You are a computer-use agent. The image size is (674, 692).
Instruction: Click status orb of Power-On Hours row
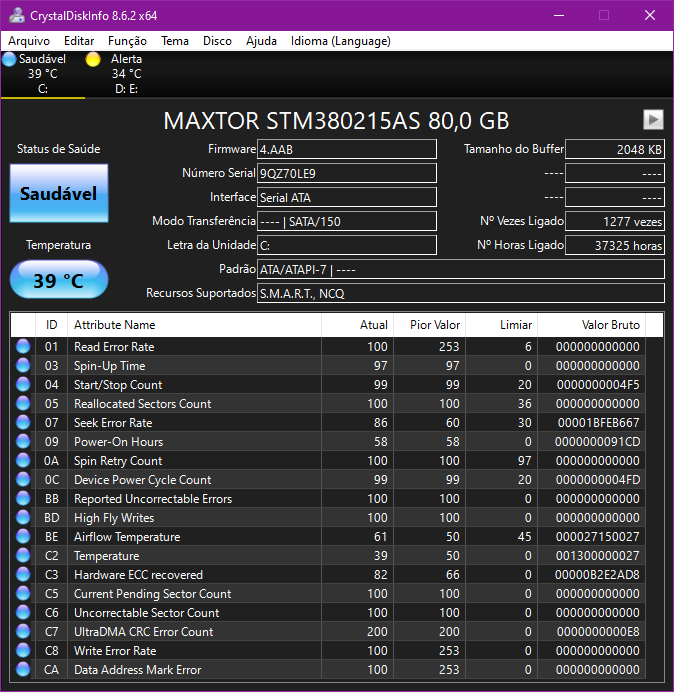[23, 441]
